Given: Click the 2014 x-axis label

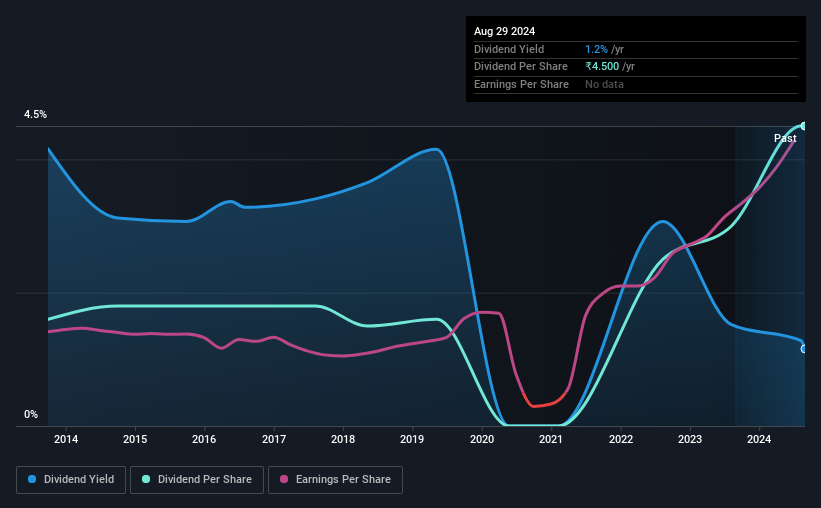Looking at the screenshot, I should (x=66, y=439).
